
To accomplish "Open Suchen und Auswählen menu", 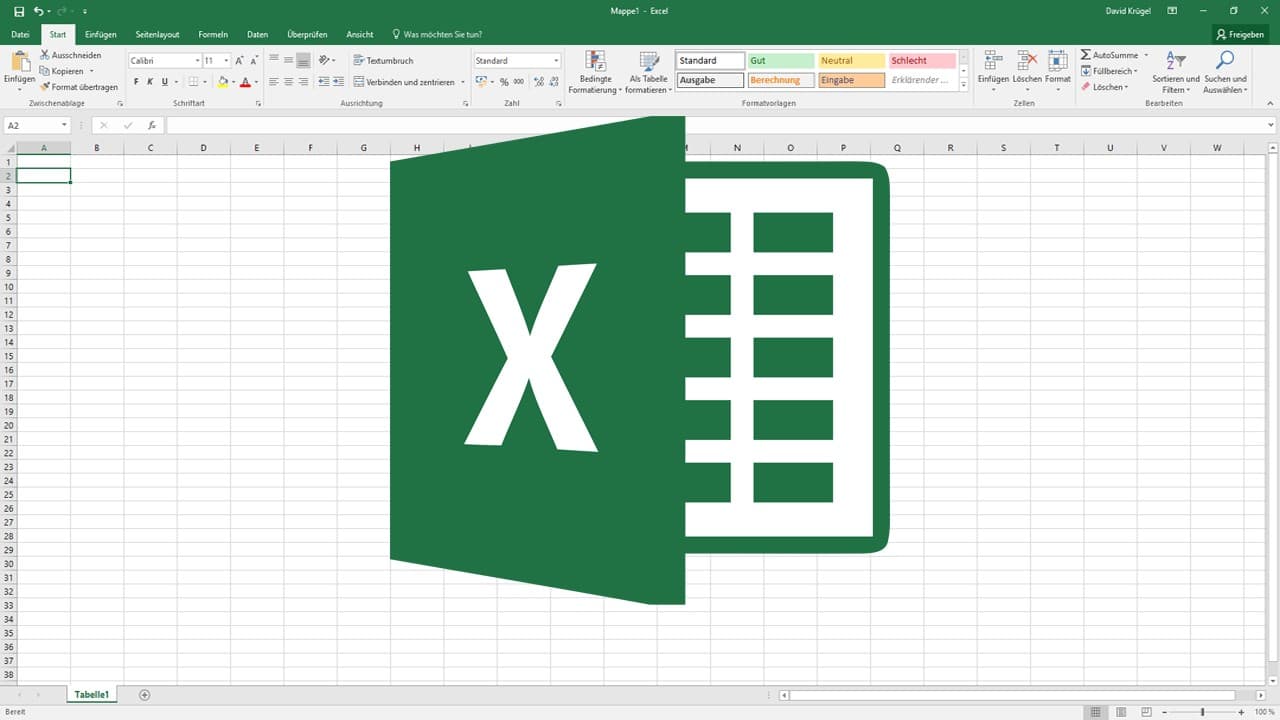I will (1225, 72).
